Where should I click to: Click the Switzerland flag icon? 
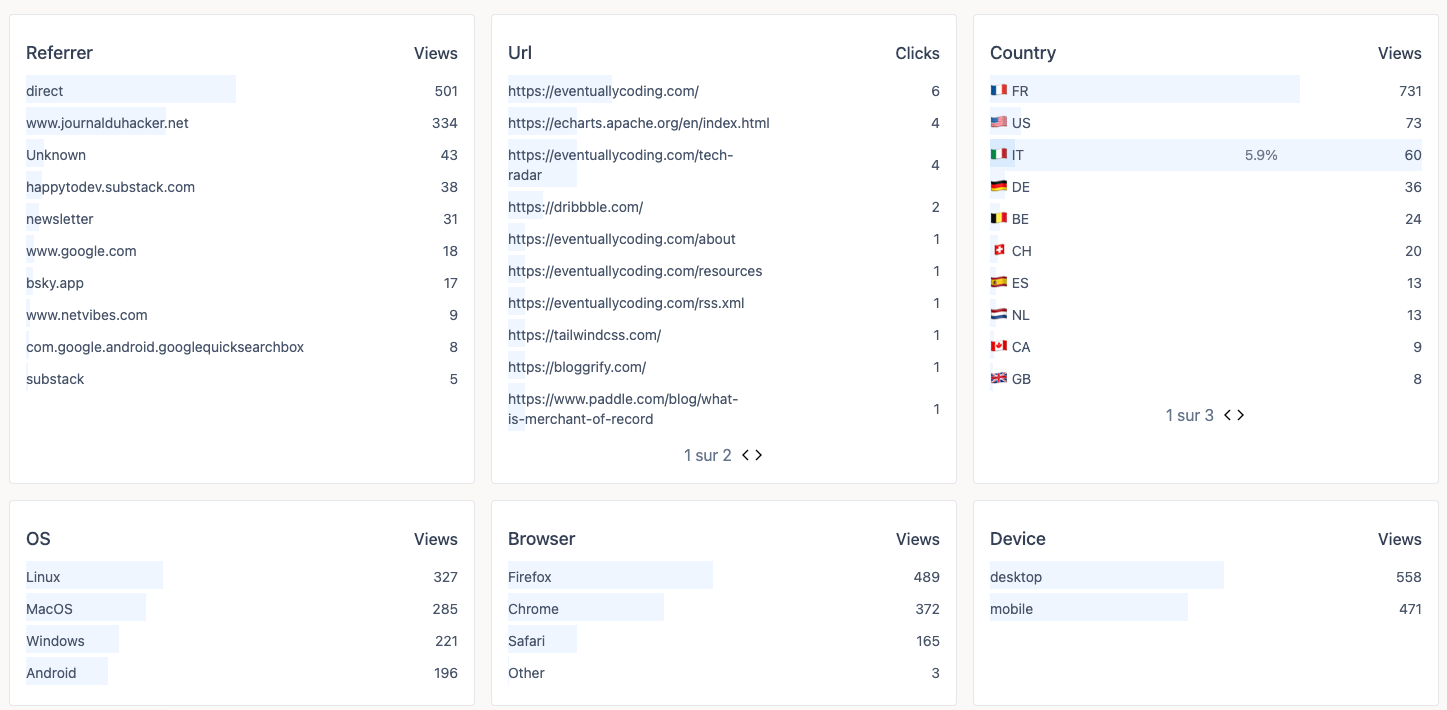(x=998, y=250)
